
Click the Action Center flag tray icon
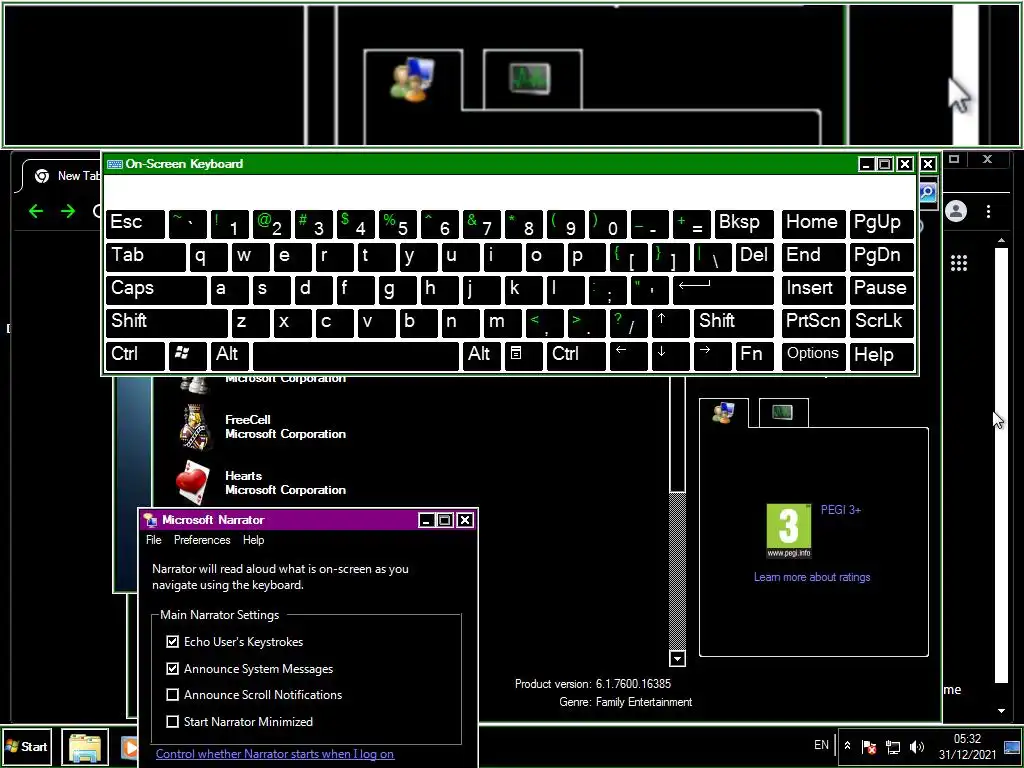coord(869,746)
